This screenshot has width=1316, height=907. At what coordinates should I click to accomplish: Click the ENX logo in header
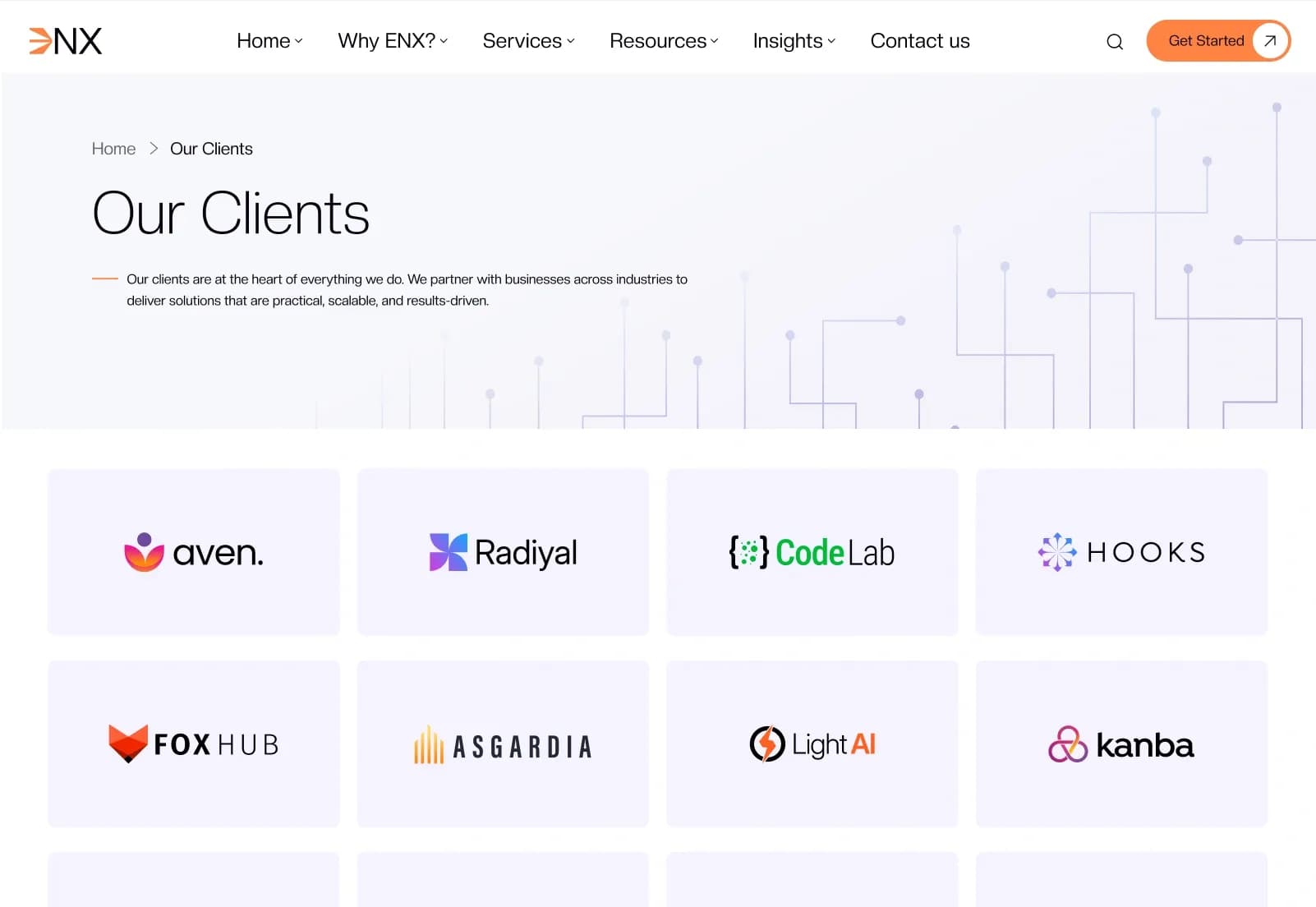(66, 41)
